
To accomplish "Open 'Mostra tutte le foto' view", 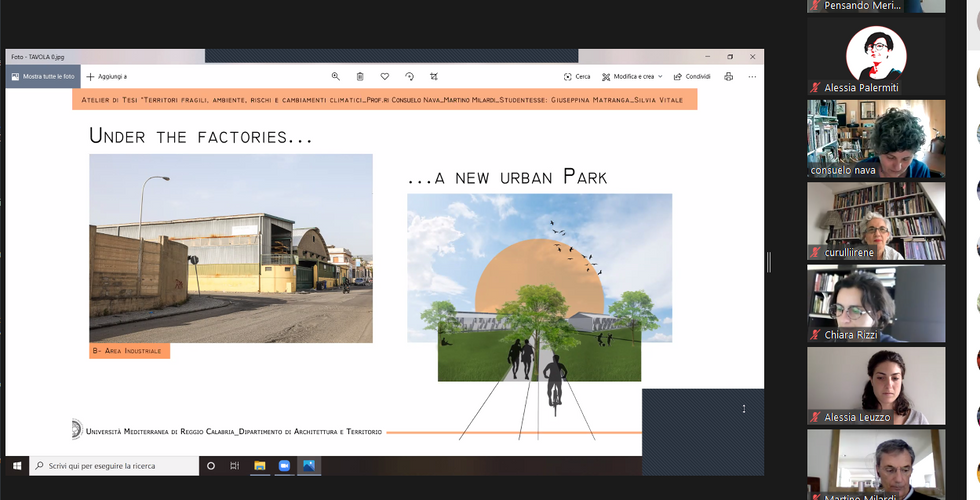I will coord(43,76).
